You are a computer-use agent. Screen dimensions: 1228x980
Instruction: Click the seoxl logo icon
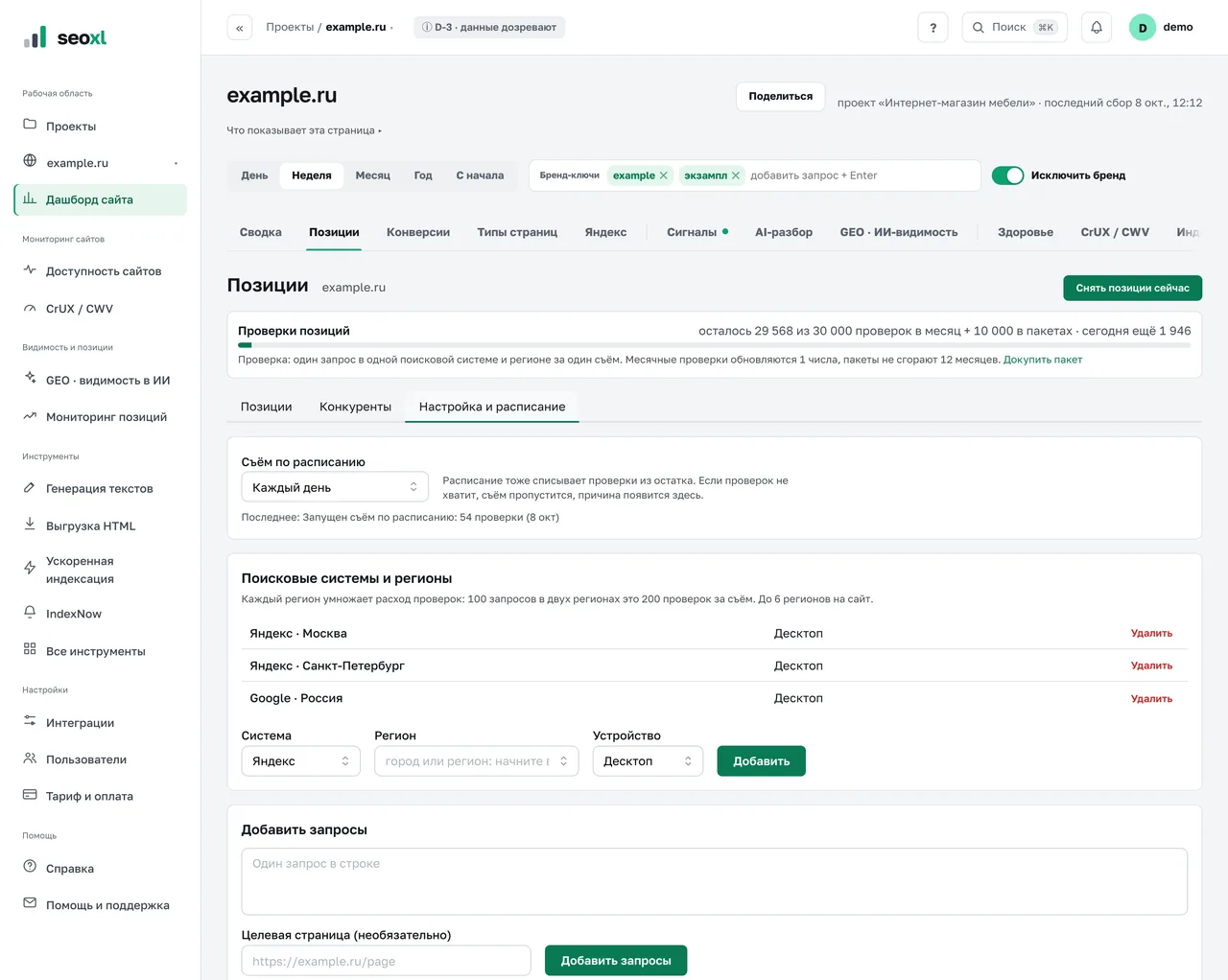pos(35,37)
